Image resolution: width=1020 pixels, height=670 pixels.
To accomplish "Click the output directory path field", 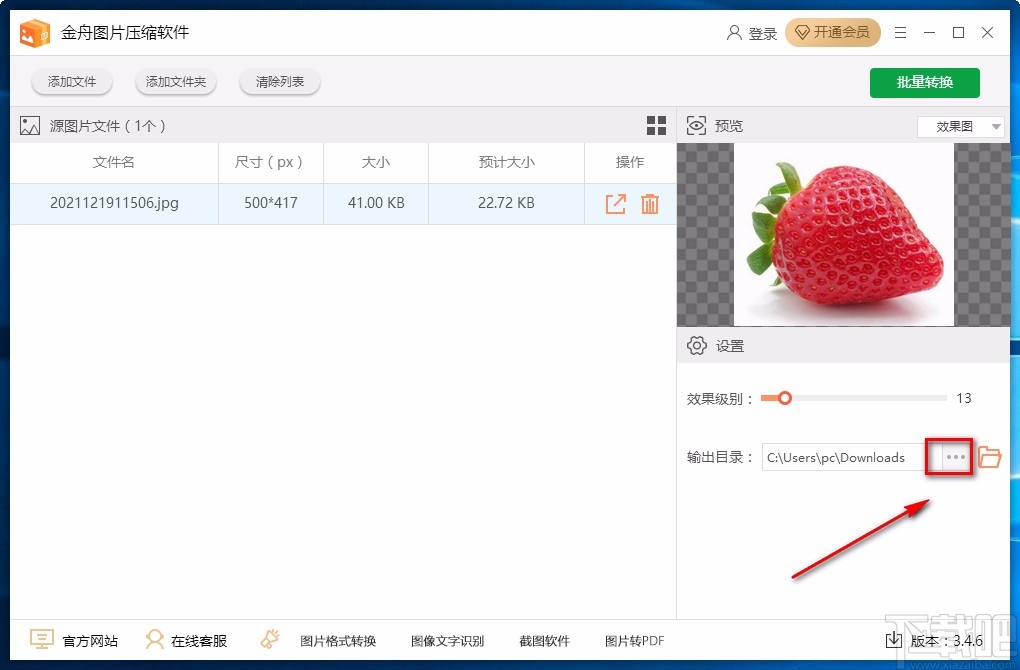I will (x=845, y=457).
